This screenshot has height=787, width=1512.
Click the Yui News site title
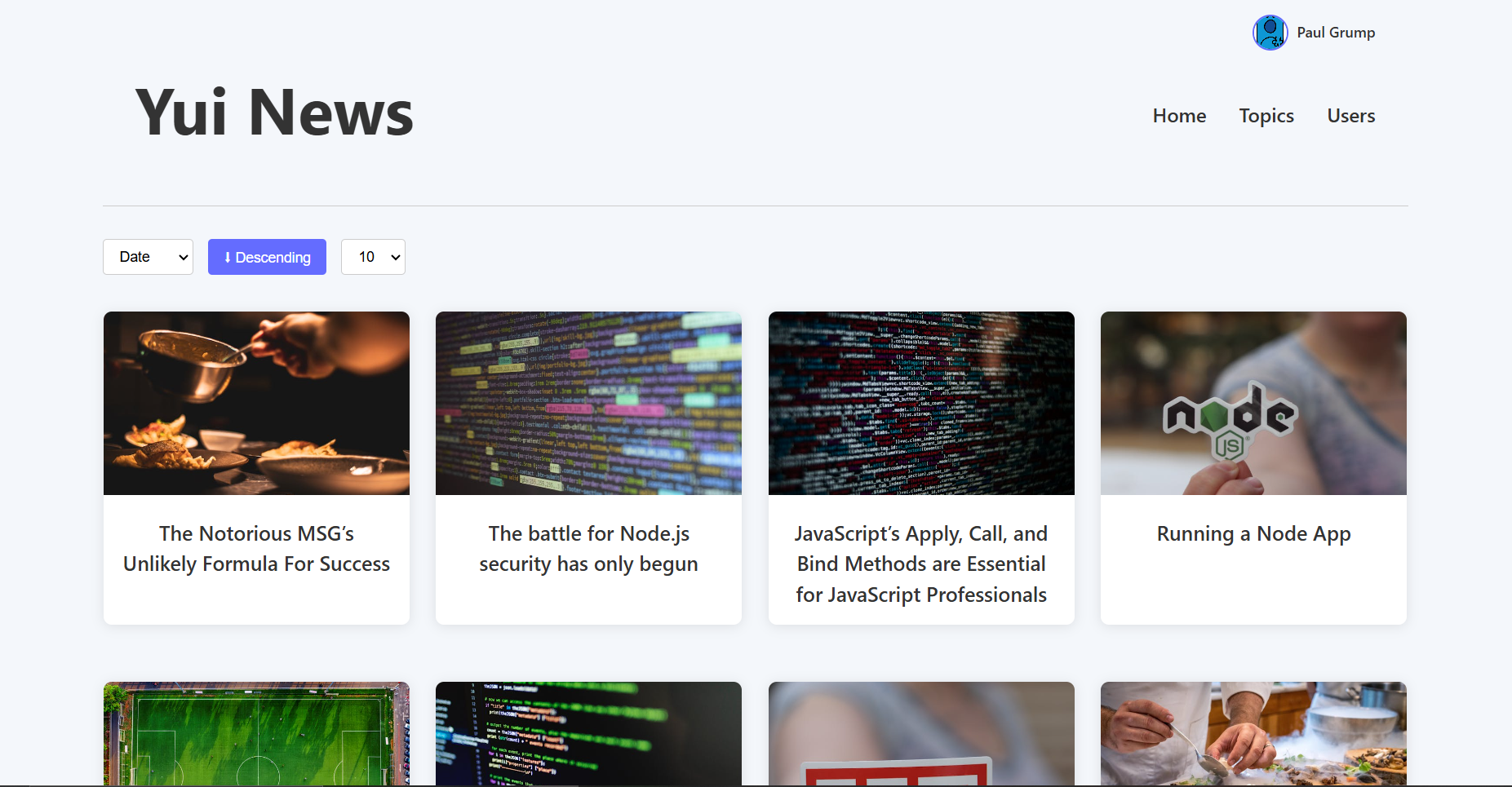(x=274, y=113)
